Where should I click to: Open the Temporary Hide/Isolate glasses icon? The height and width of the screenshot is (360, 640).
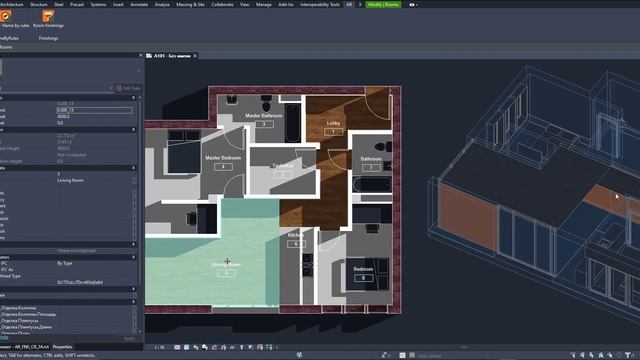(x=232, y=347)
